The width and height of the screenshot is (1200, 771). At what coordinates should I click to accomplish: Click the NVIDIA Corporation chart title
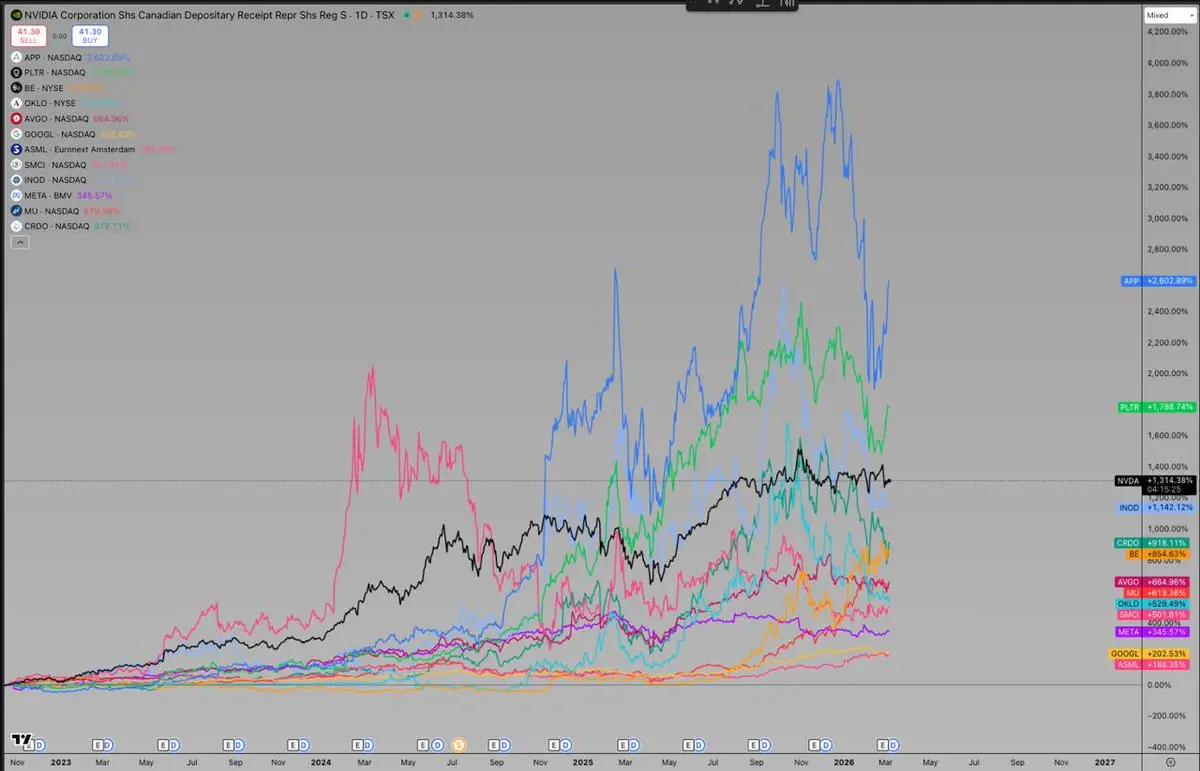(211, 16)
